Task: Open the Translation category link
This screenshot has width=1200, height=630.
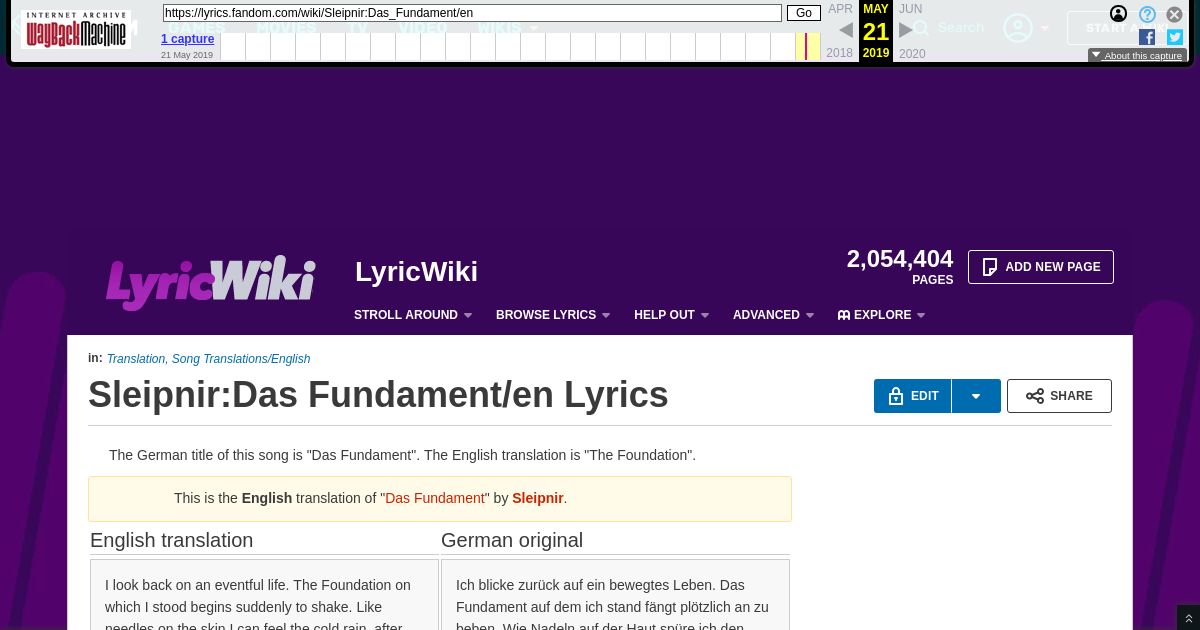Action: [136, 359]
